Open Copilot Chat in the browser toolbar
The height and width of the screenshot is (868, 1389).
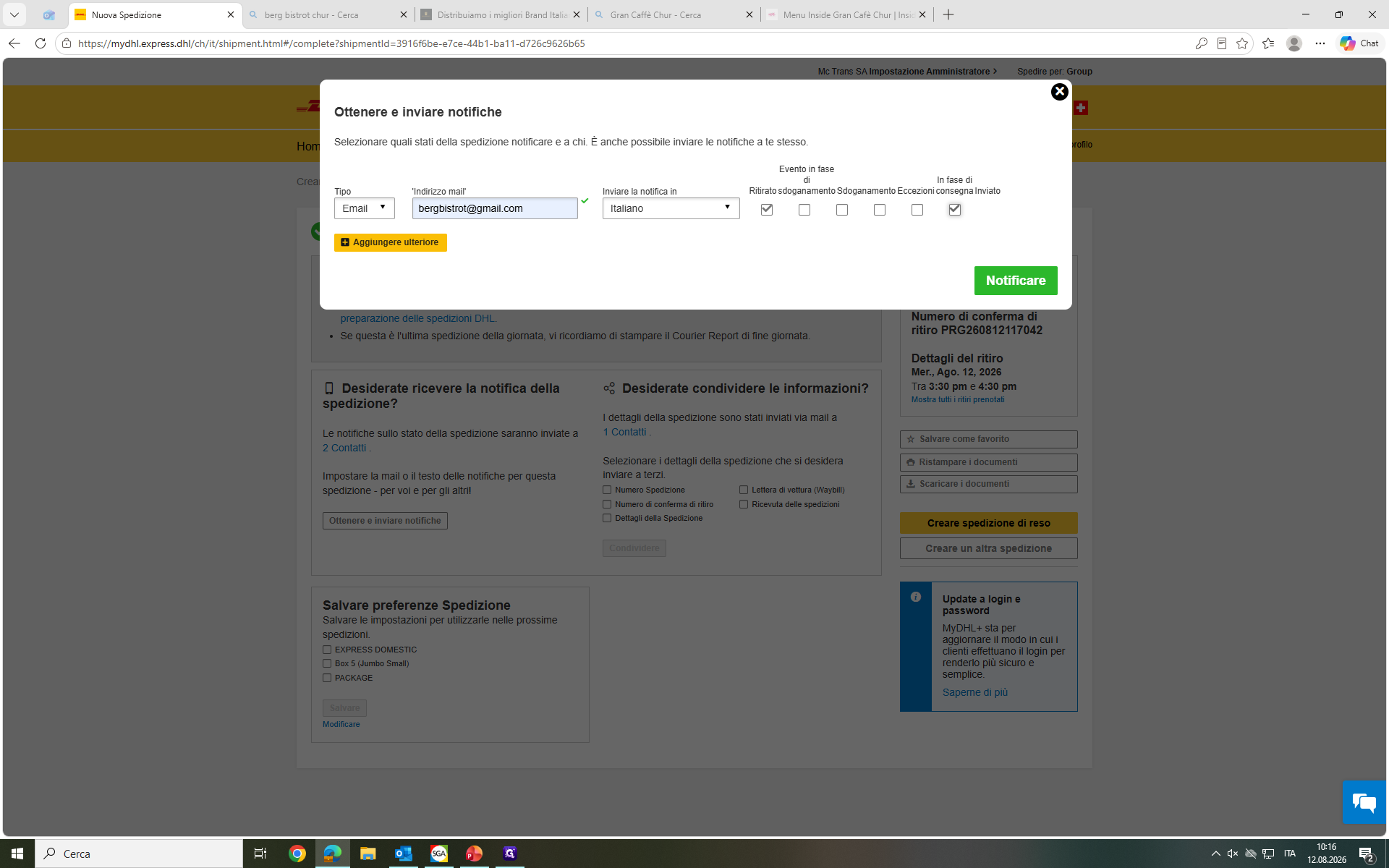pos(1359,43)
